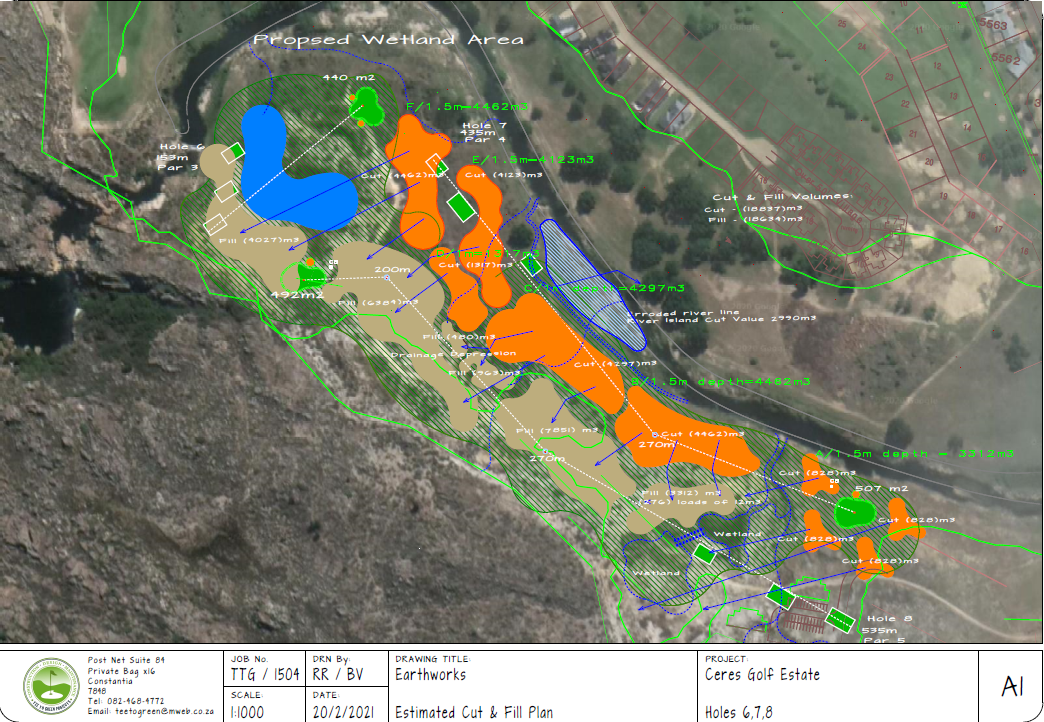Click the TTG / 1504 job number
The image size is (1044, 722).
click(265, 675)
